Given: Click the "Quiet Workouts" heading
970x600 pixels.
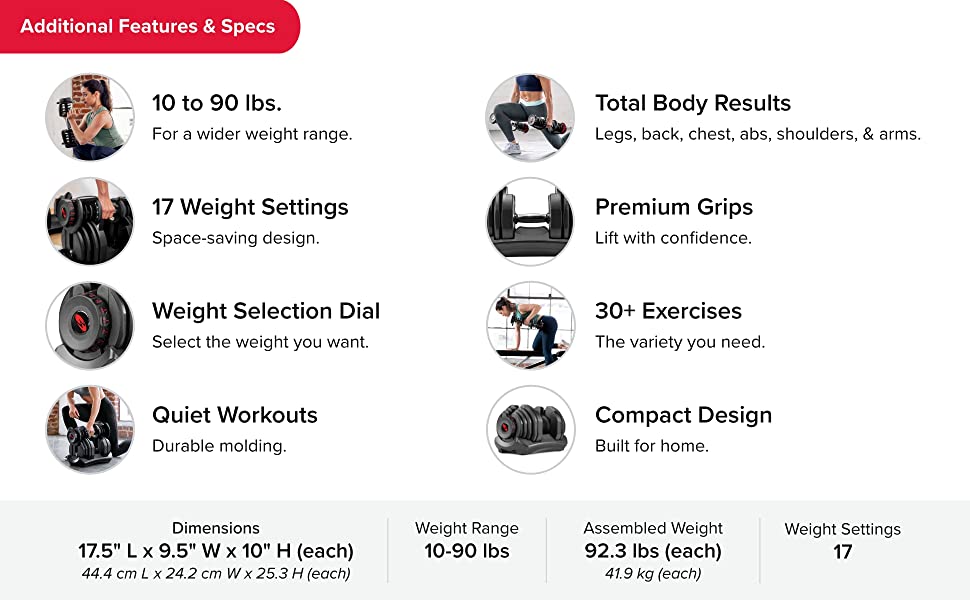Looking at the screenshot, I should 235,415.
